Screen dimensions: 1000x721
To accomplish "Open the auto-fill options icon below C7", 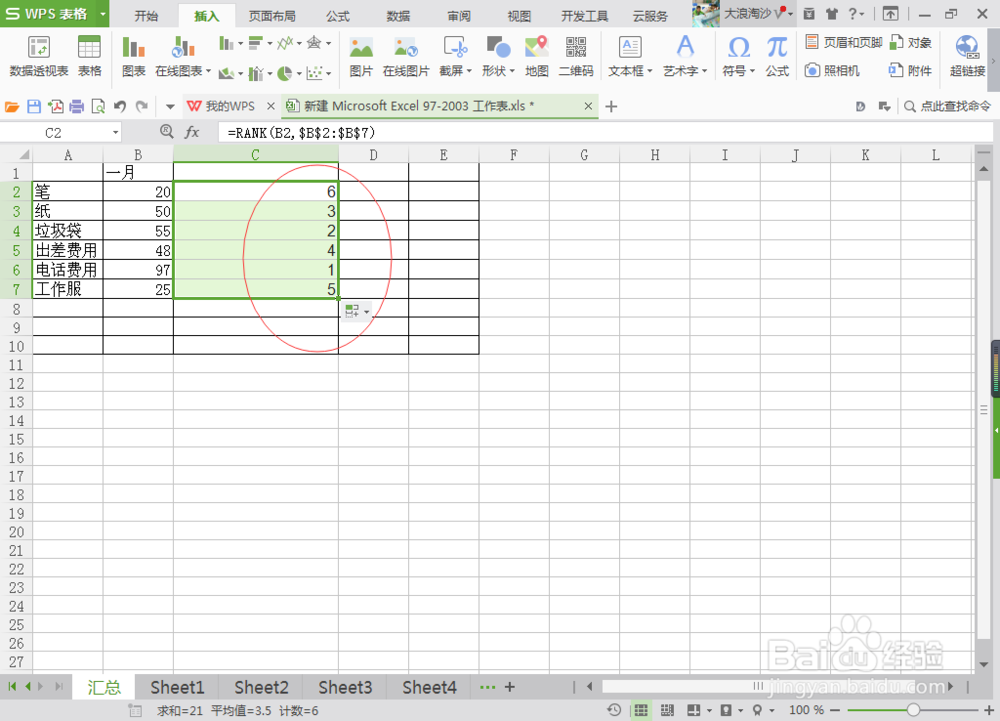I will 356,311.
